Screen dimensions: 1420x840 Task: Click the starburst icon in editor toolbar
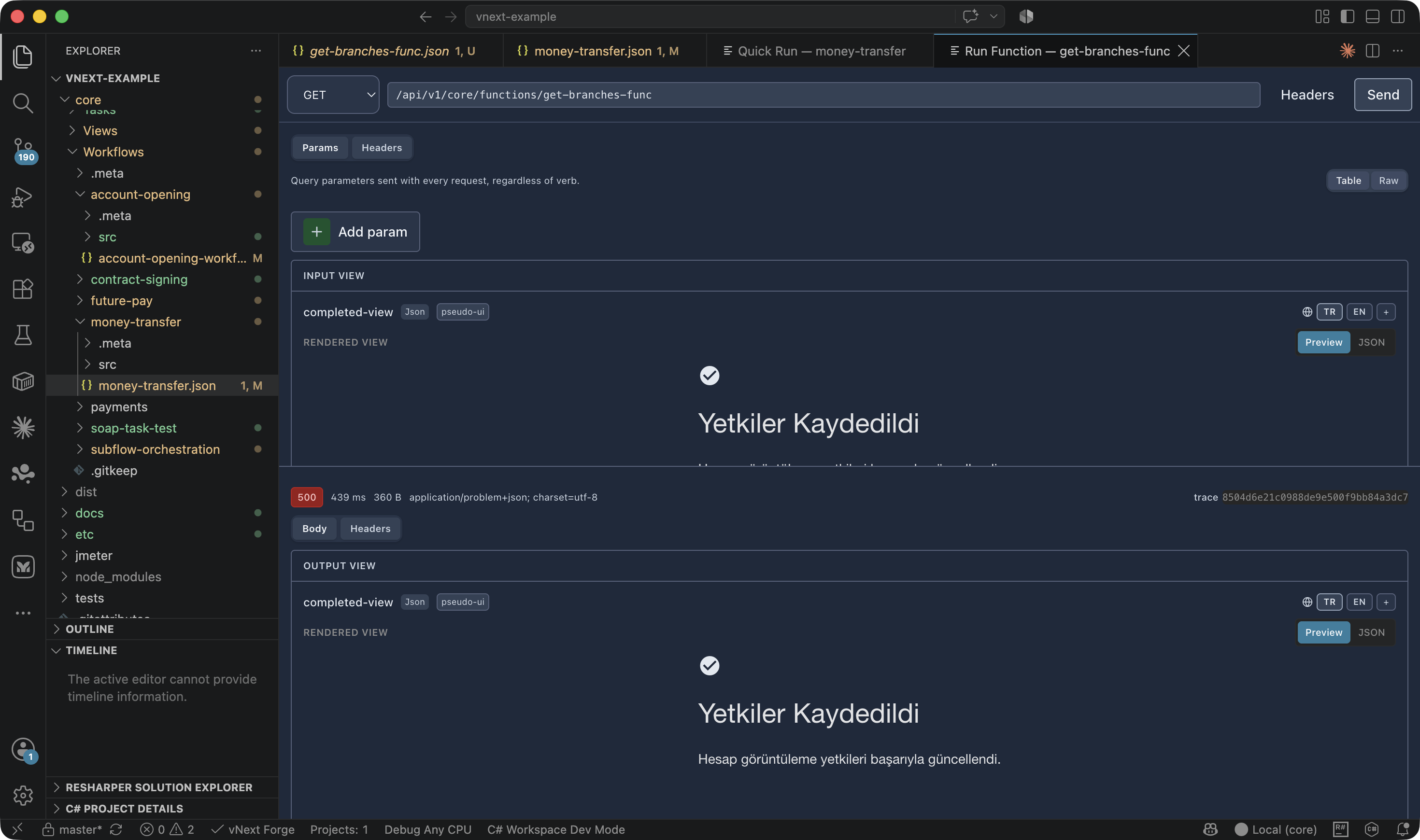(x=1348, y=51)
